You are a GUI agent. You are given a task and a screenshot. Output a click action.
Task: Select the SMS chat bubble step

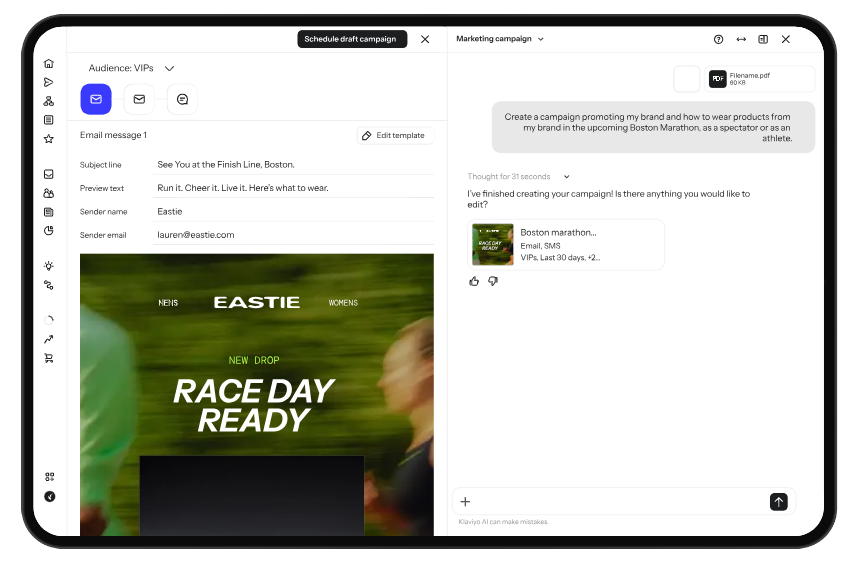182,99
